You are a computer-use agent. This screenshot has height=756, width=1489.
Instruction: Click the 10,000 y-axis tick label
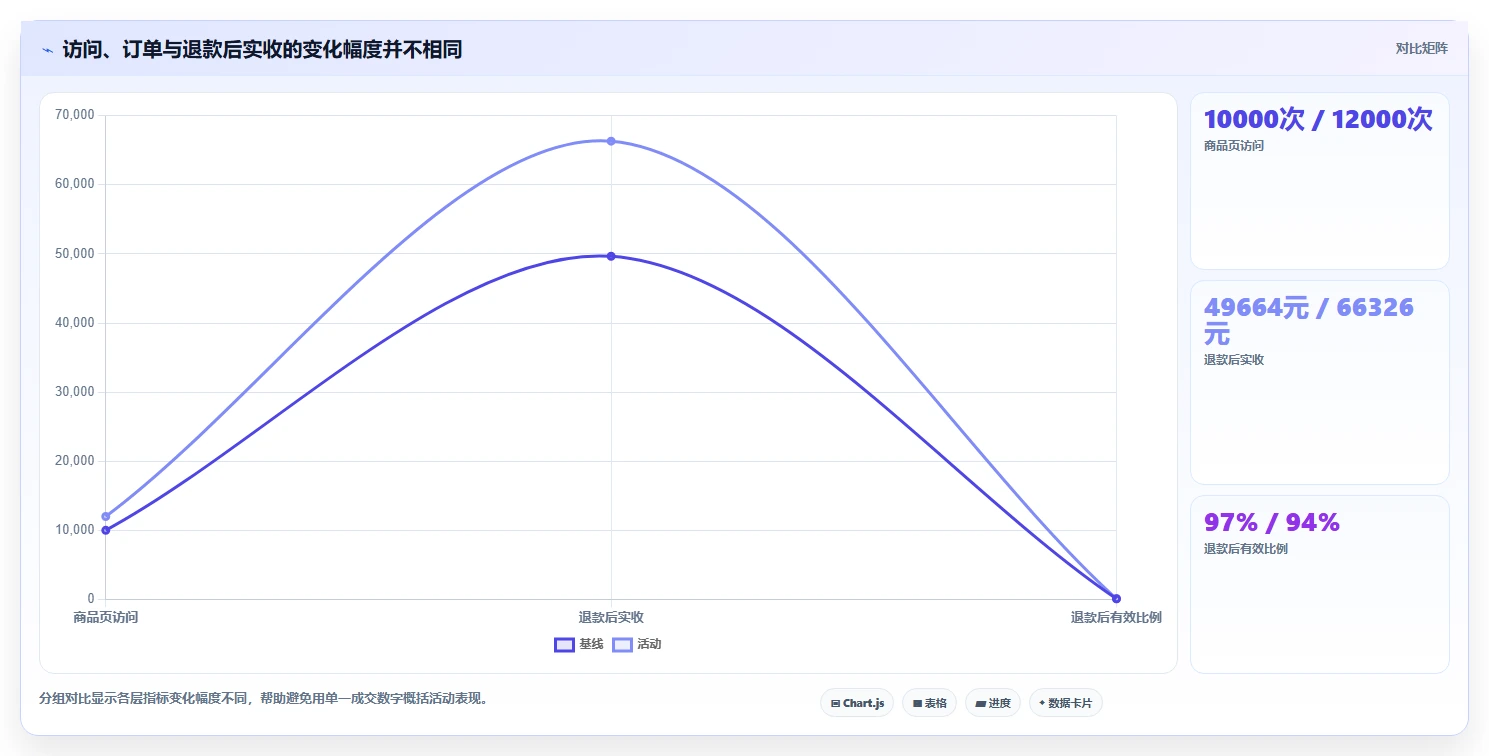[75, 530]
